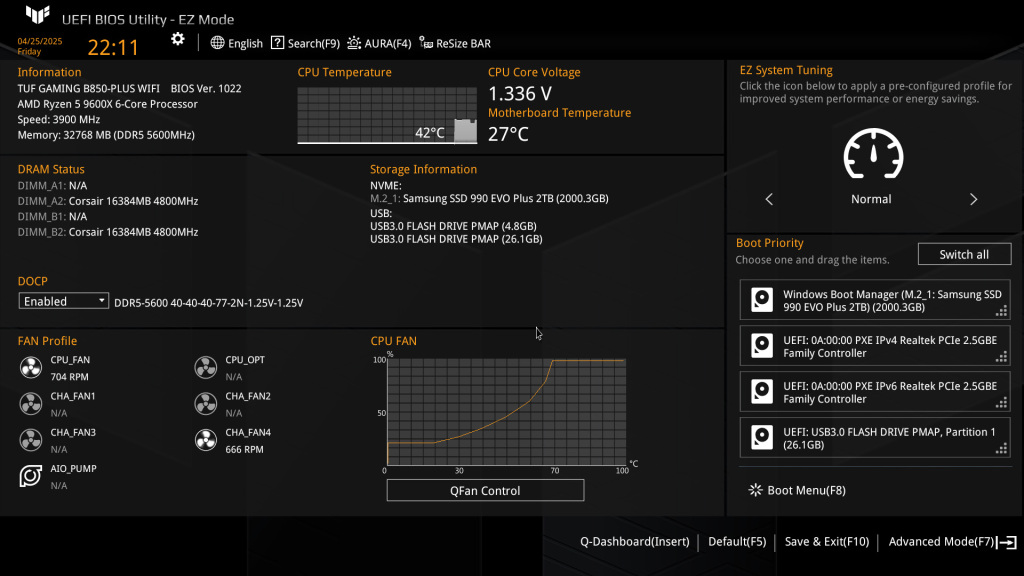Viewport: 1024px width, 576px height.
Task: Click DDR5-5600 40-40-40-77 DOCP profile text
Action: click(x=208, y=303)
